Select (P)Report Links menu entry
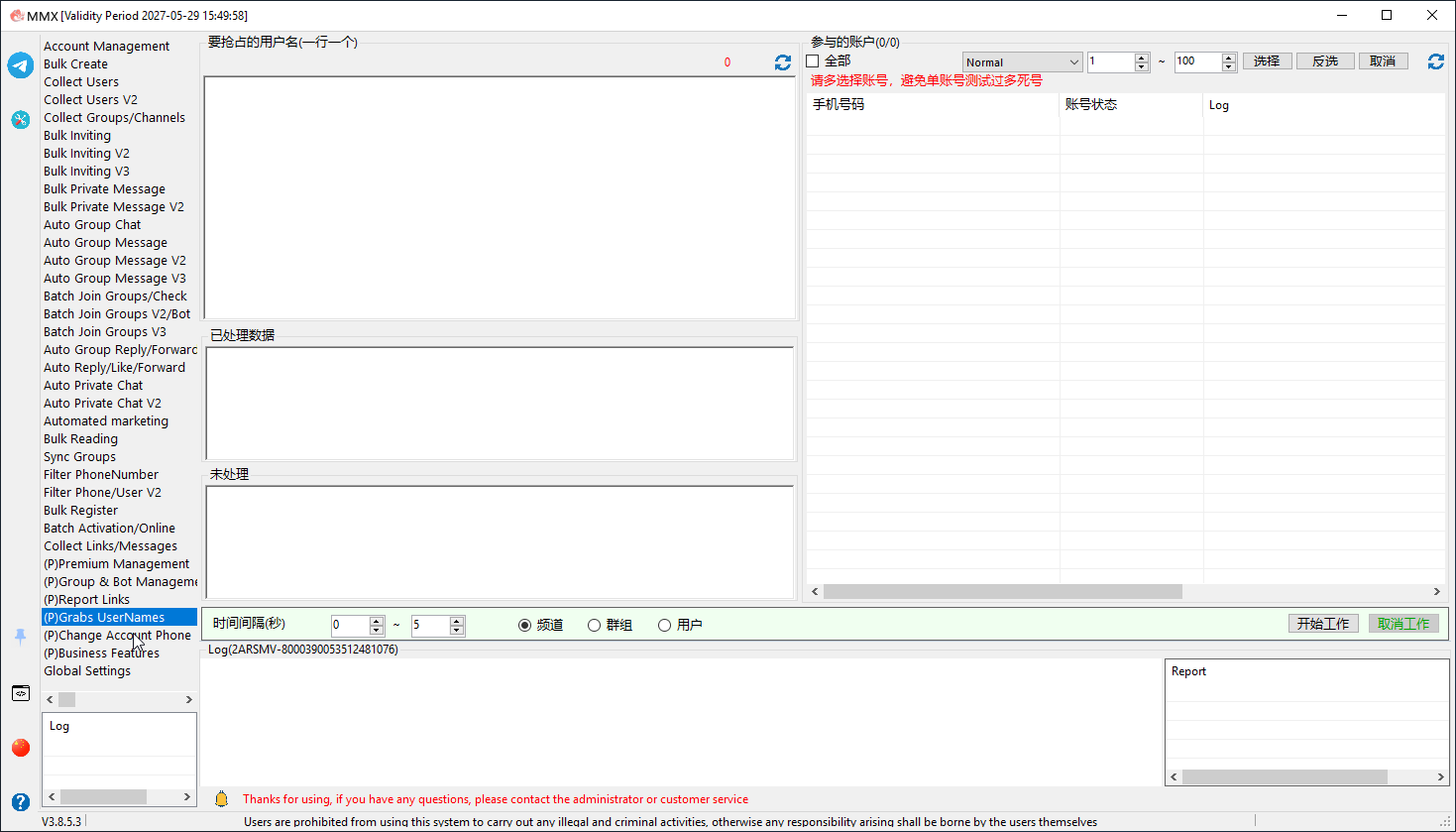 coord(86,600)
